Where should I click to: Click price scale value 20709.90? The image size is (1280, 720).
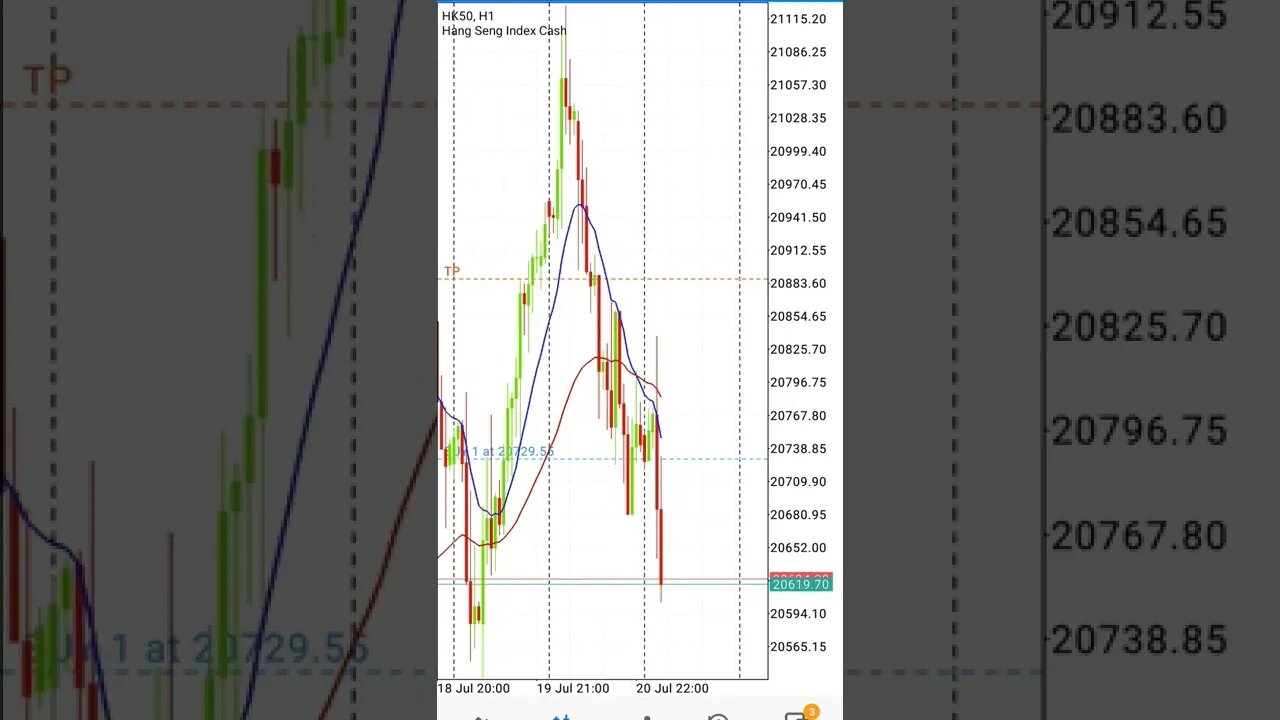(798, 481)
